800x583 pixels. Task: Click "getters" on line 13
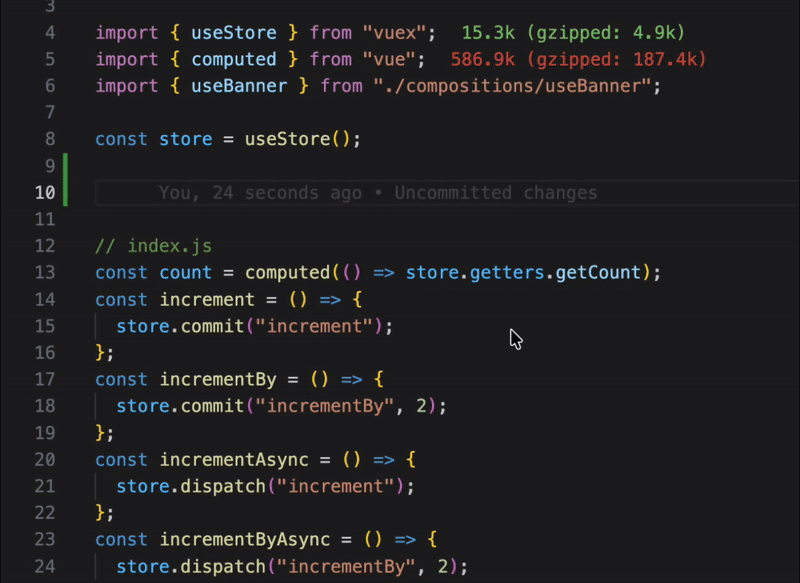507,273
